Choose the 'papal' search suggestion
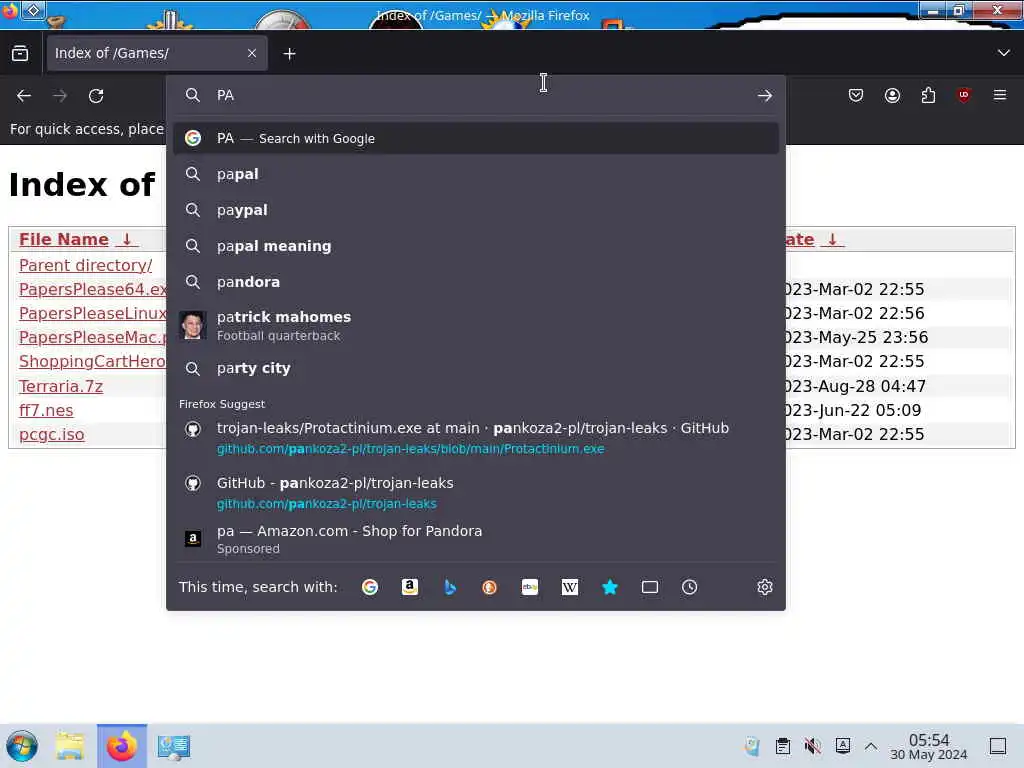 pos(475,174)
